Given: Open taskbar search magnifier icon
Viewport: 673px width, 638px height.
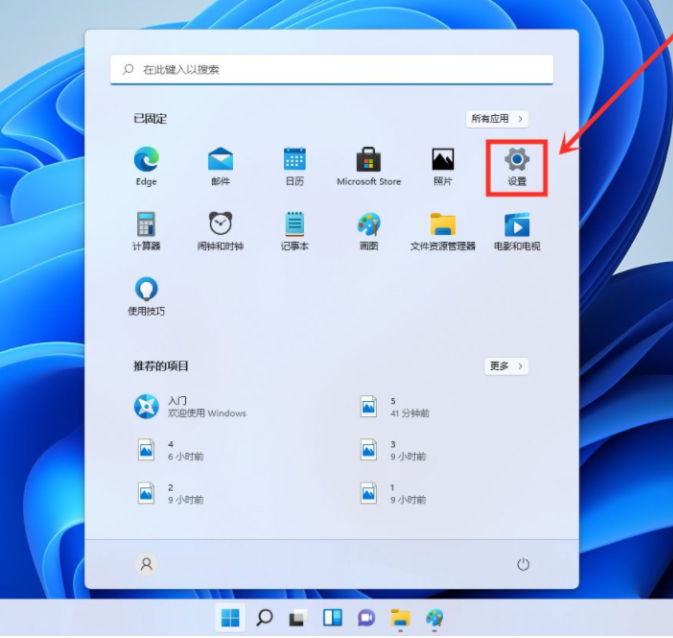Looking at the screenshot, I should [x=264, y=618].
